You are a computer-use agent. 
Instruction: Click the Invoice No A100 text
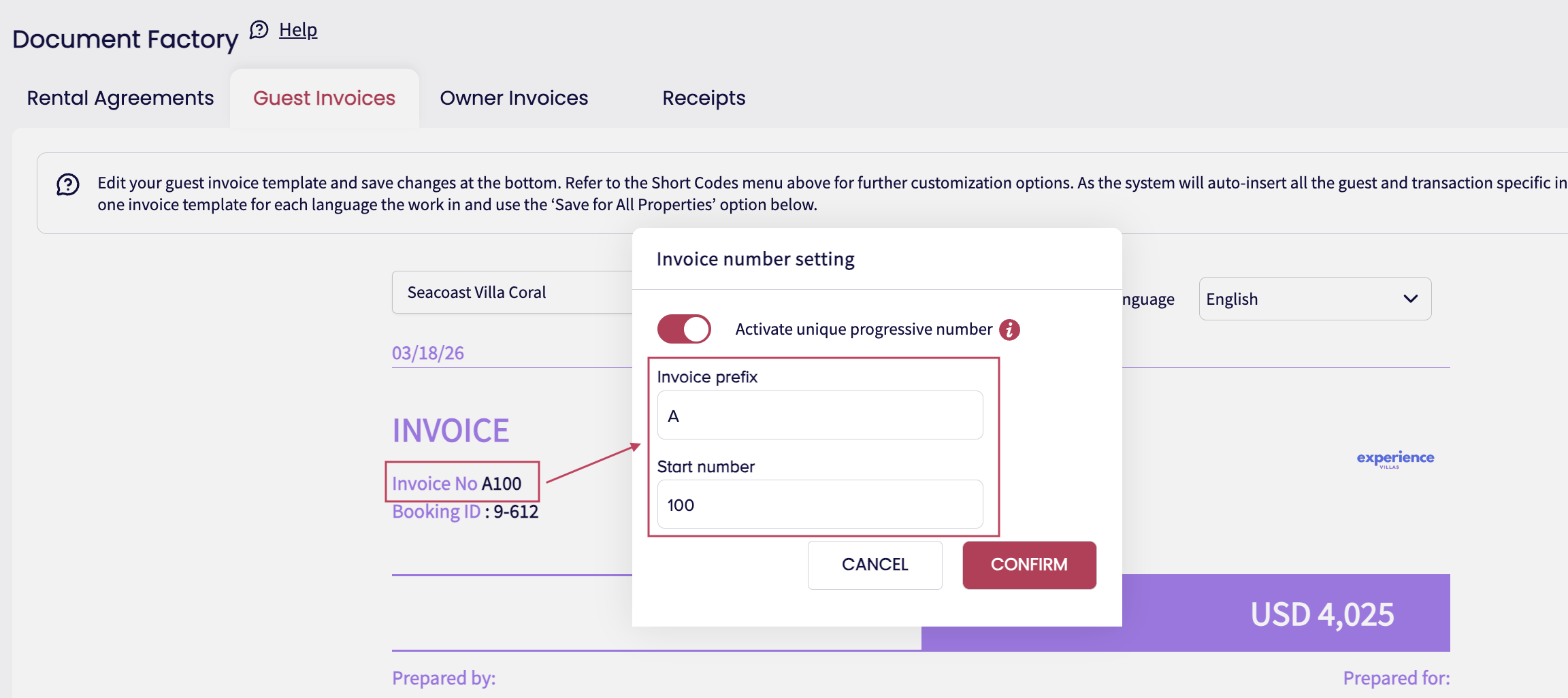[x=457, y=484]
